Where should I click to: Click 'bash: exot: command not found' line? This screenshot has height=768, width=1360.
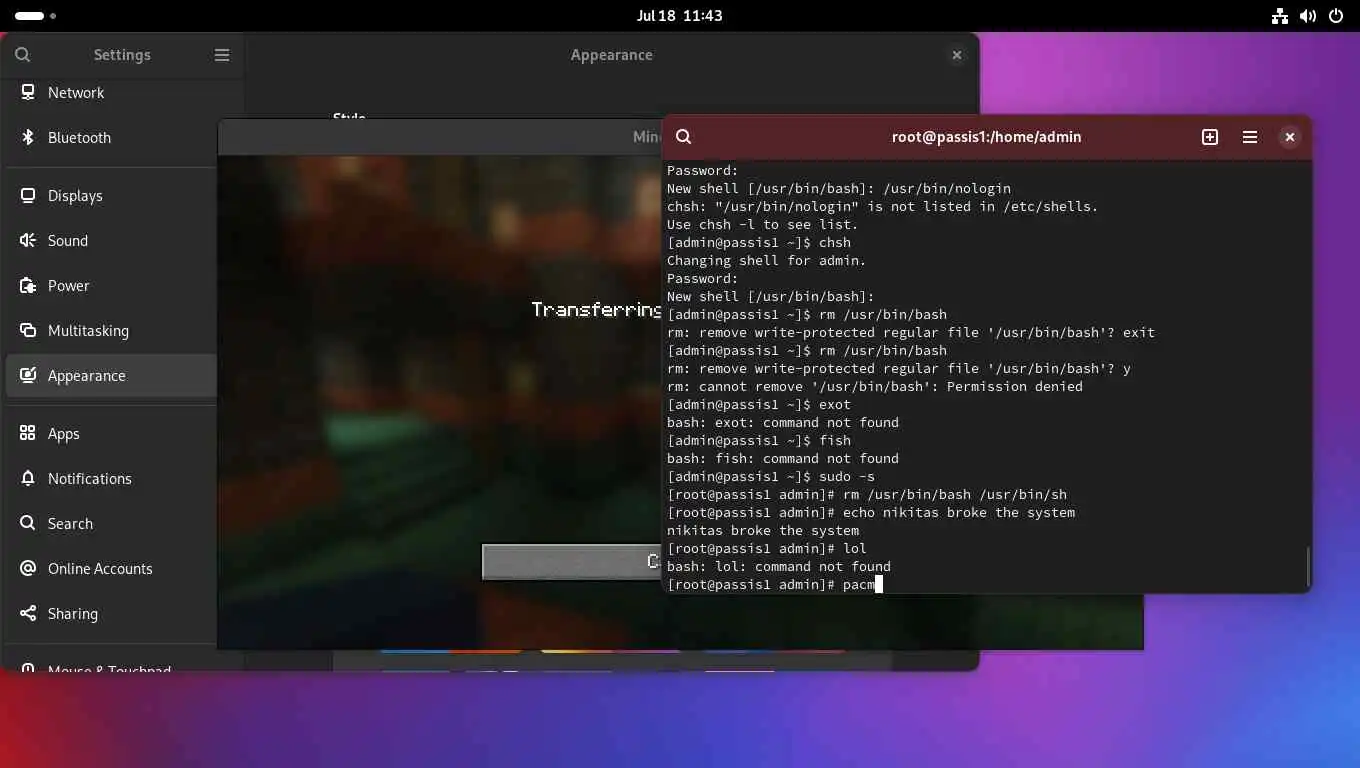pos(783,422)
